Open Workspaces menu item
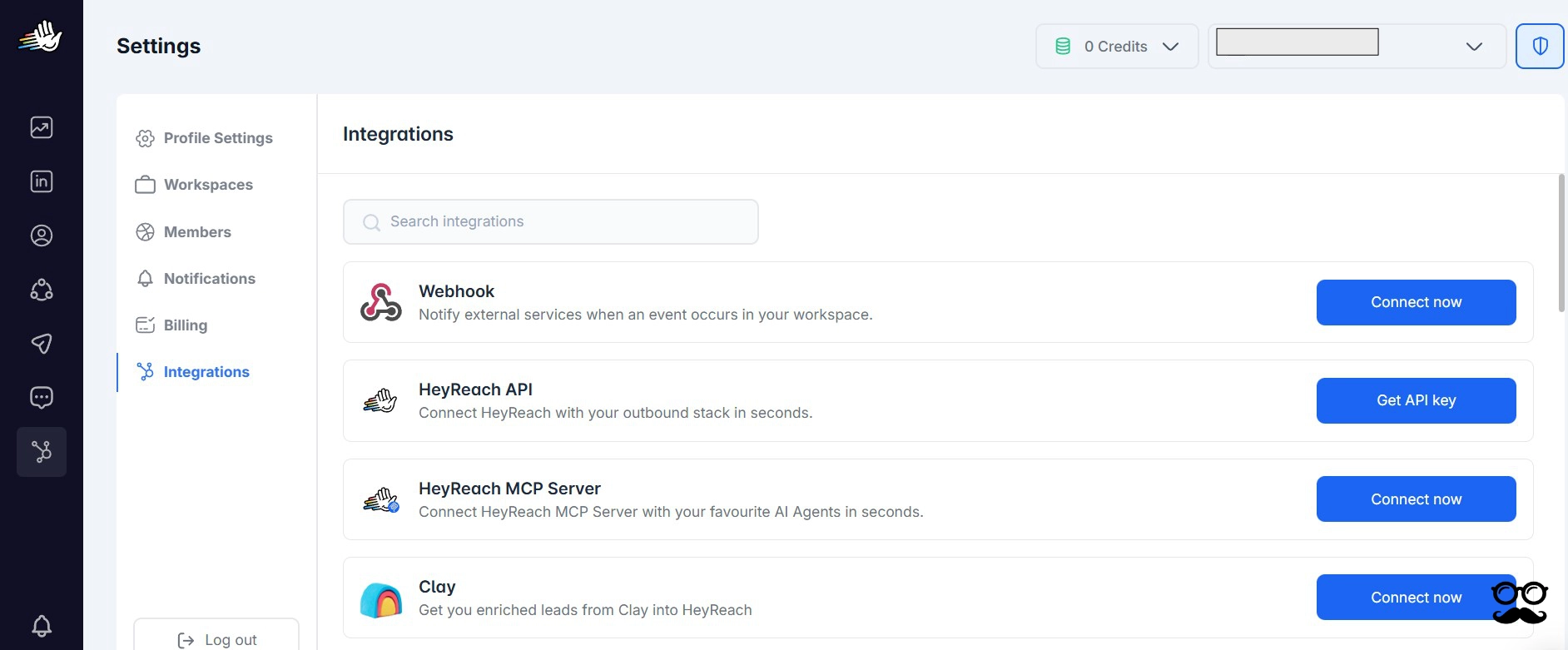Image resolution: width=1568 pixels, height=650 pixels. coord(194,185)
